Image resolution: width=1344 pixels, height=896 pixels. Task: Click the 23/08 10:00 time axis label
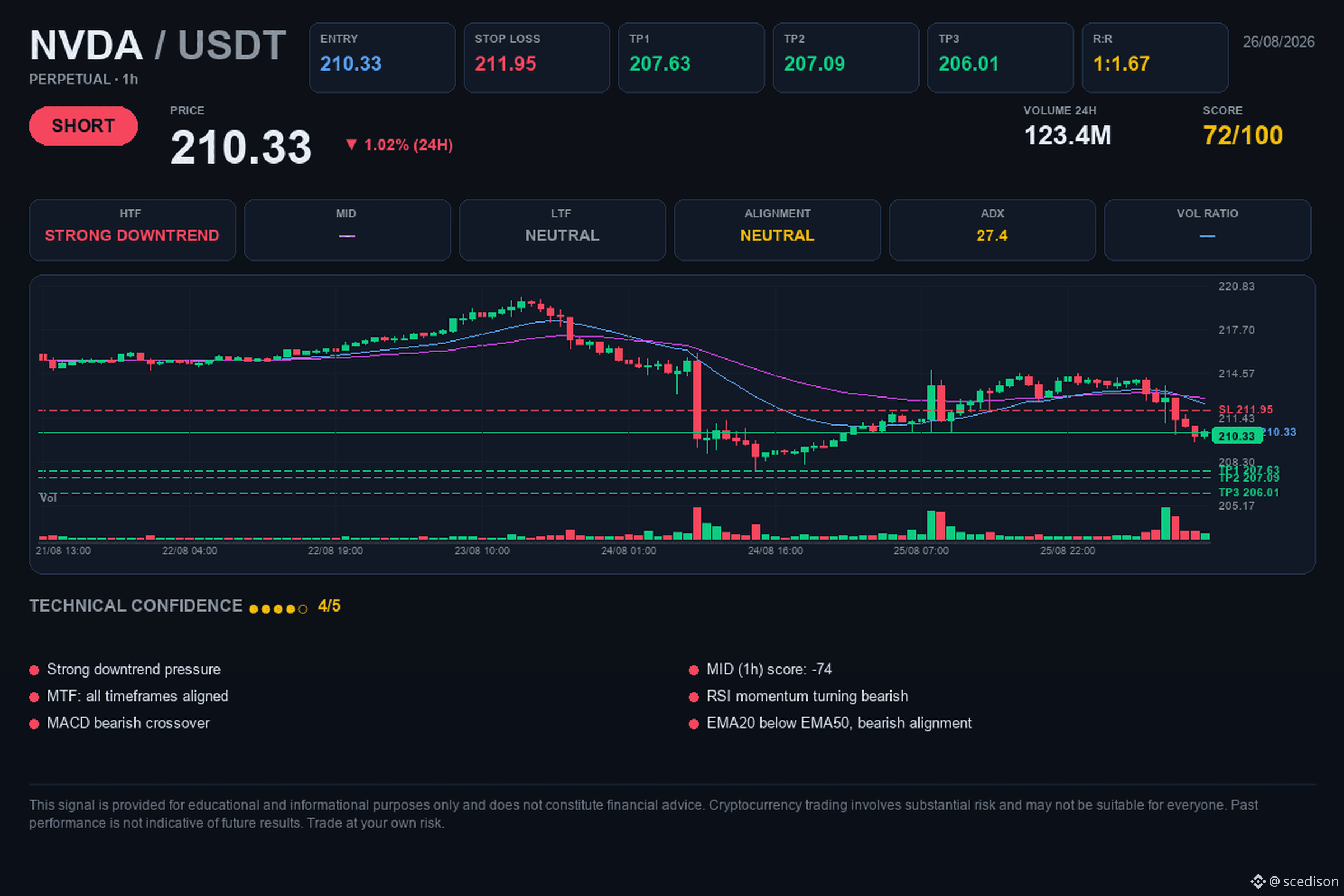point(482,551)
